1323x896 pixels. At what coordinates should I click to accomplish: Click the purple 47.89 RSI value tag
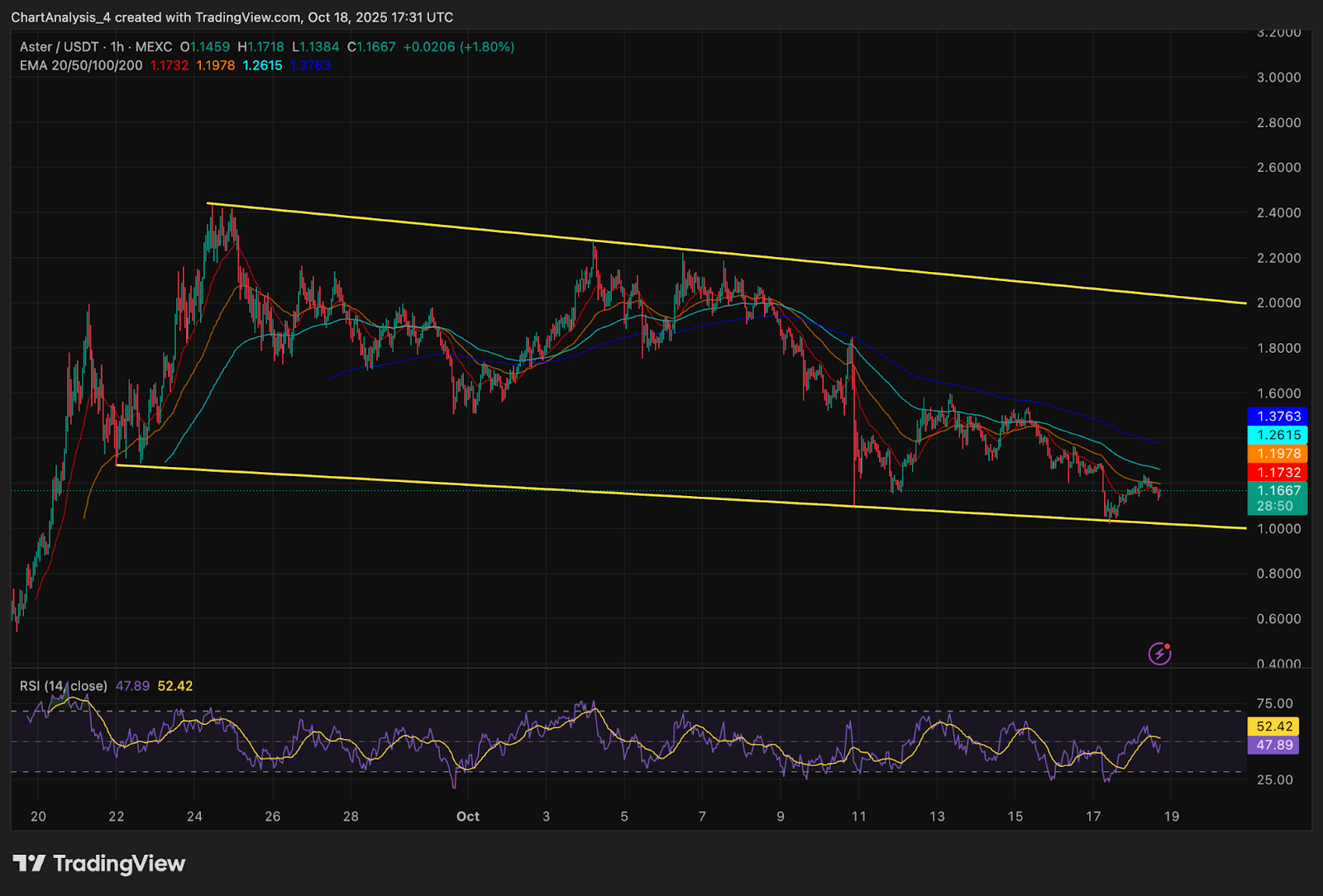tap(1273, 746)
